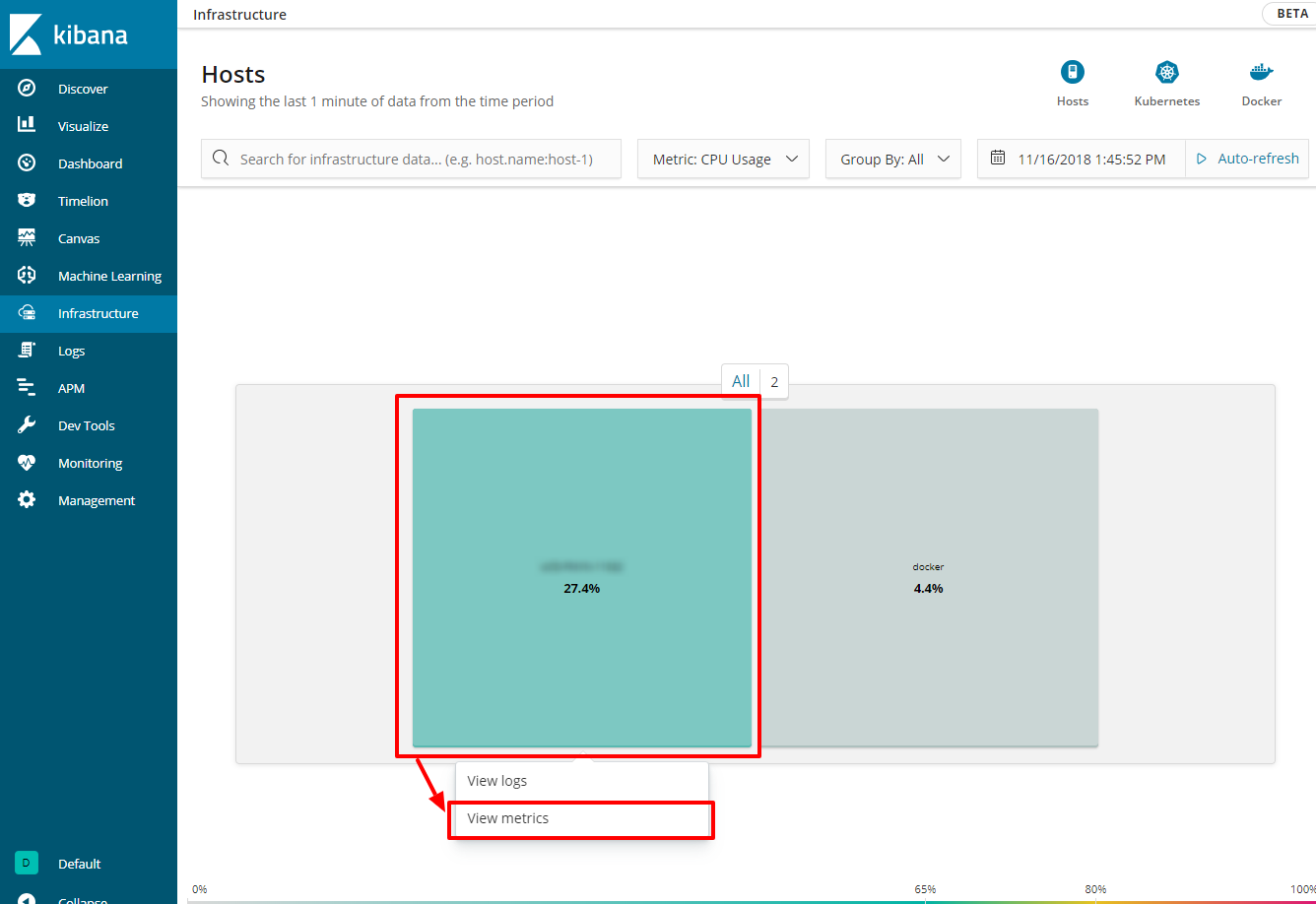Viewport: 1316px width, 904px height.
Task: Click the 65% legend marker
Action: (x=925, y=889)
